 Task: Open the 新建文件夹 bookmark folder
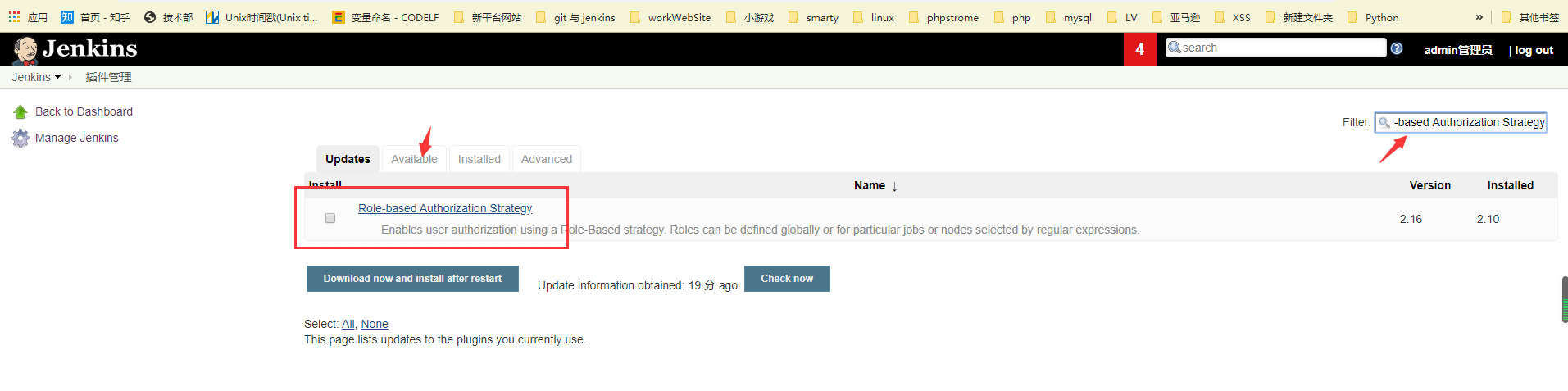[x=1299, y=17]
